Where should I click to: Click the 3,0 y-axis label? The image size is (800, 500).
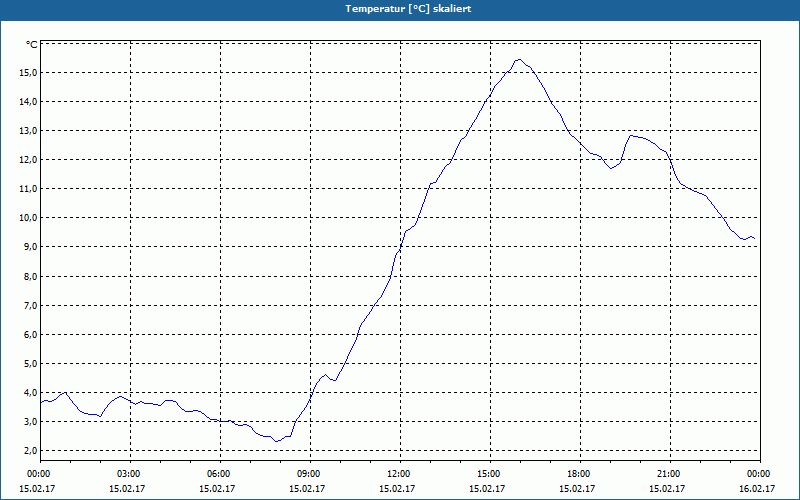coord(30,422)
